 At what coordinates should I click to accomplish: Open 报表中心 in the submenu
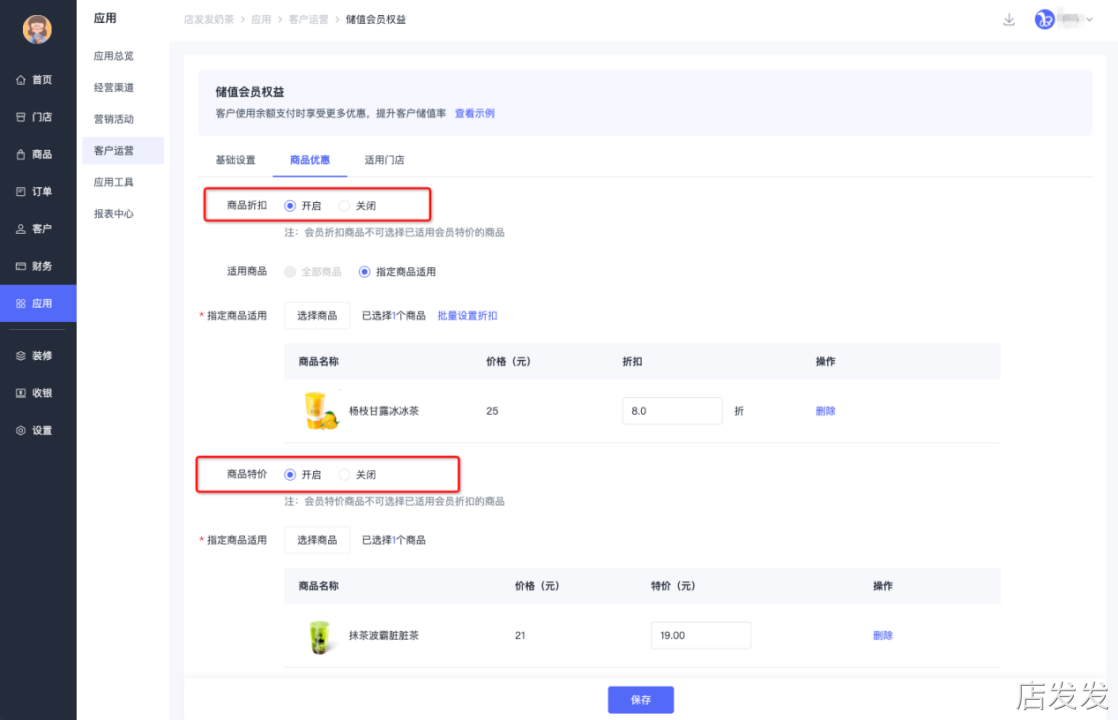click(x=114, y=214)
